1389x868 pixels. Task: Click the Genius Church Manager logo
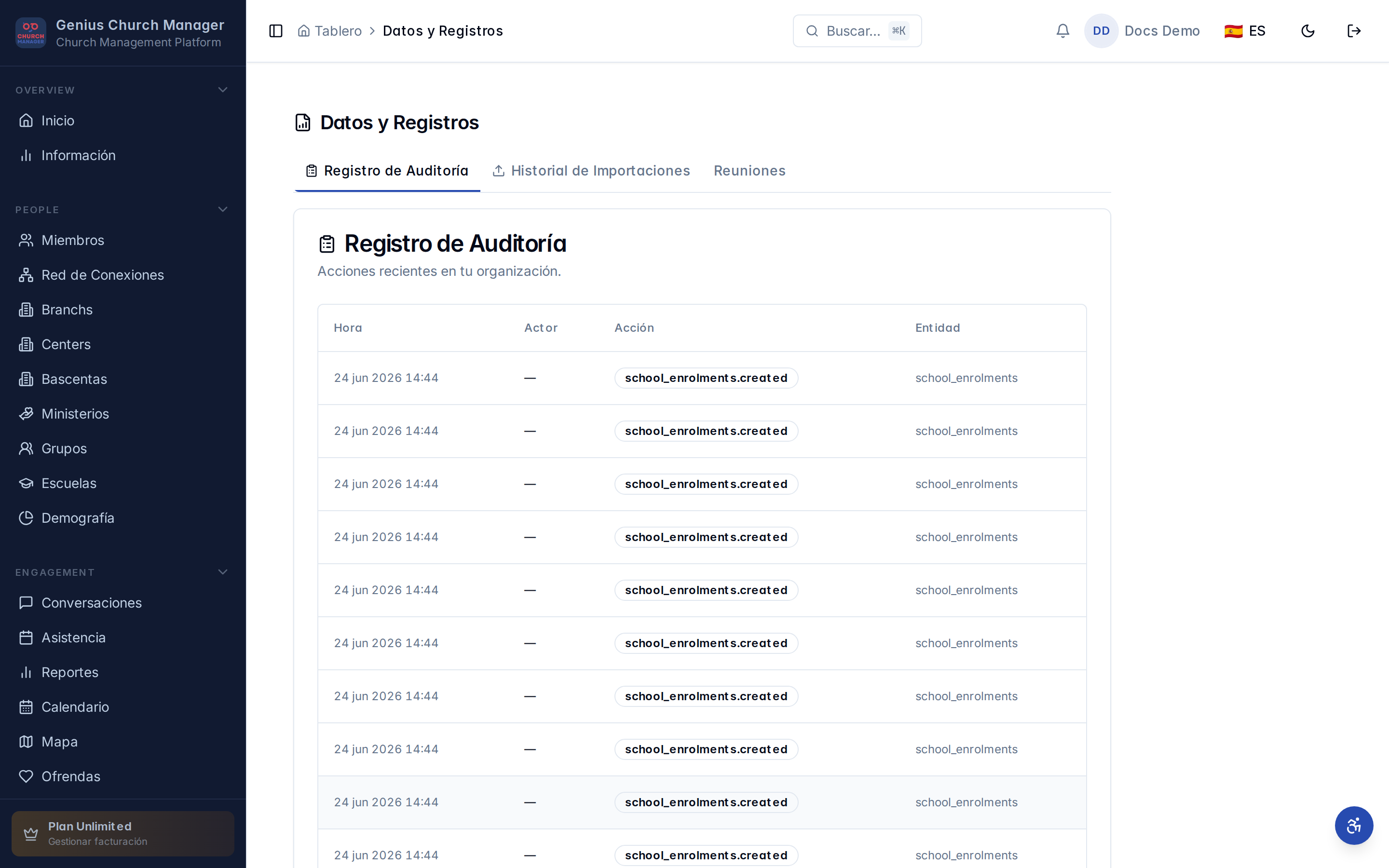coord(31,32)
